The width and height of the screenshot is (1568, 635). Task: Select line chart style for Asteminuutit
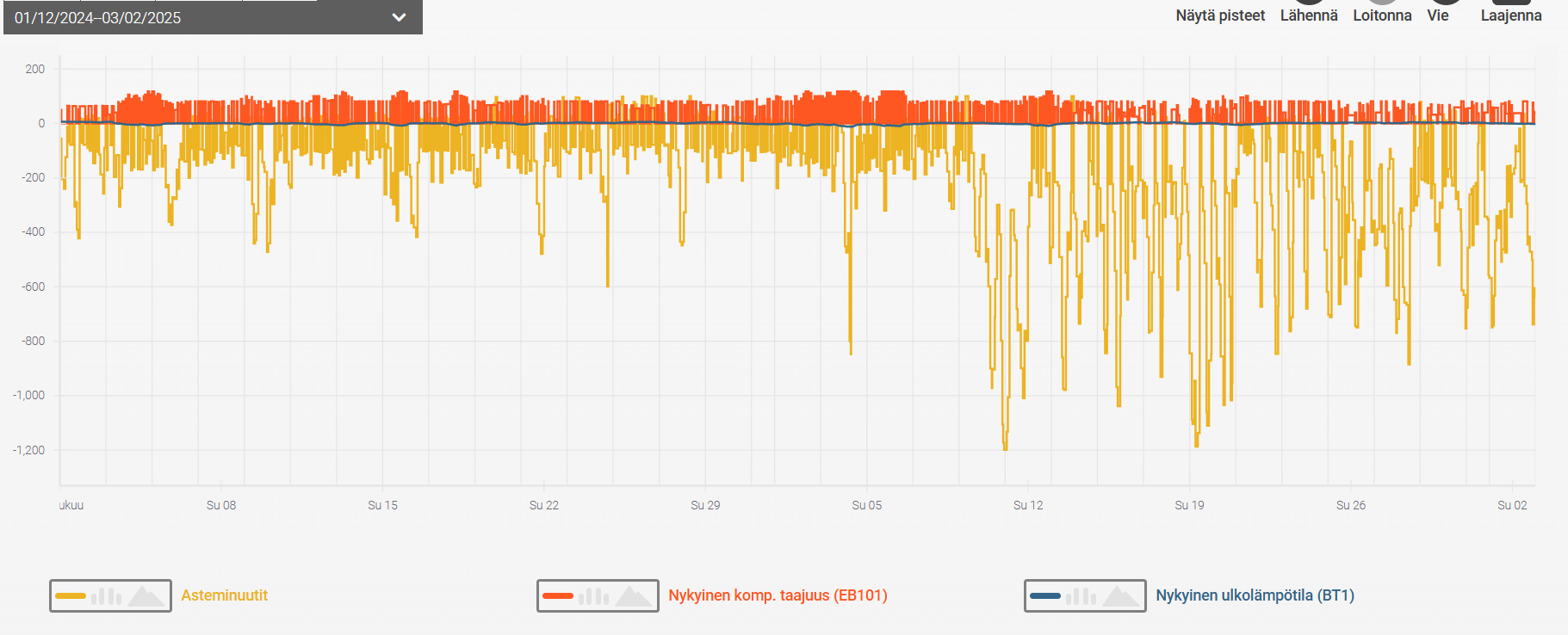click(71, 595)
